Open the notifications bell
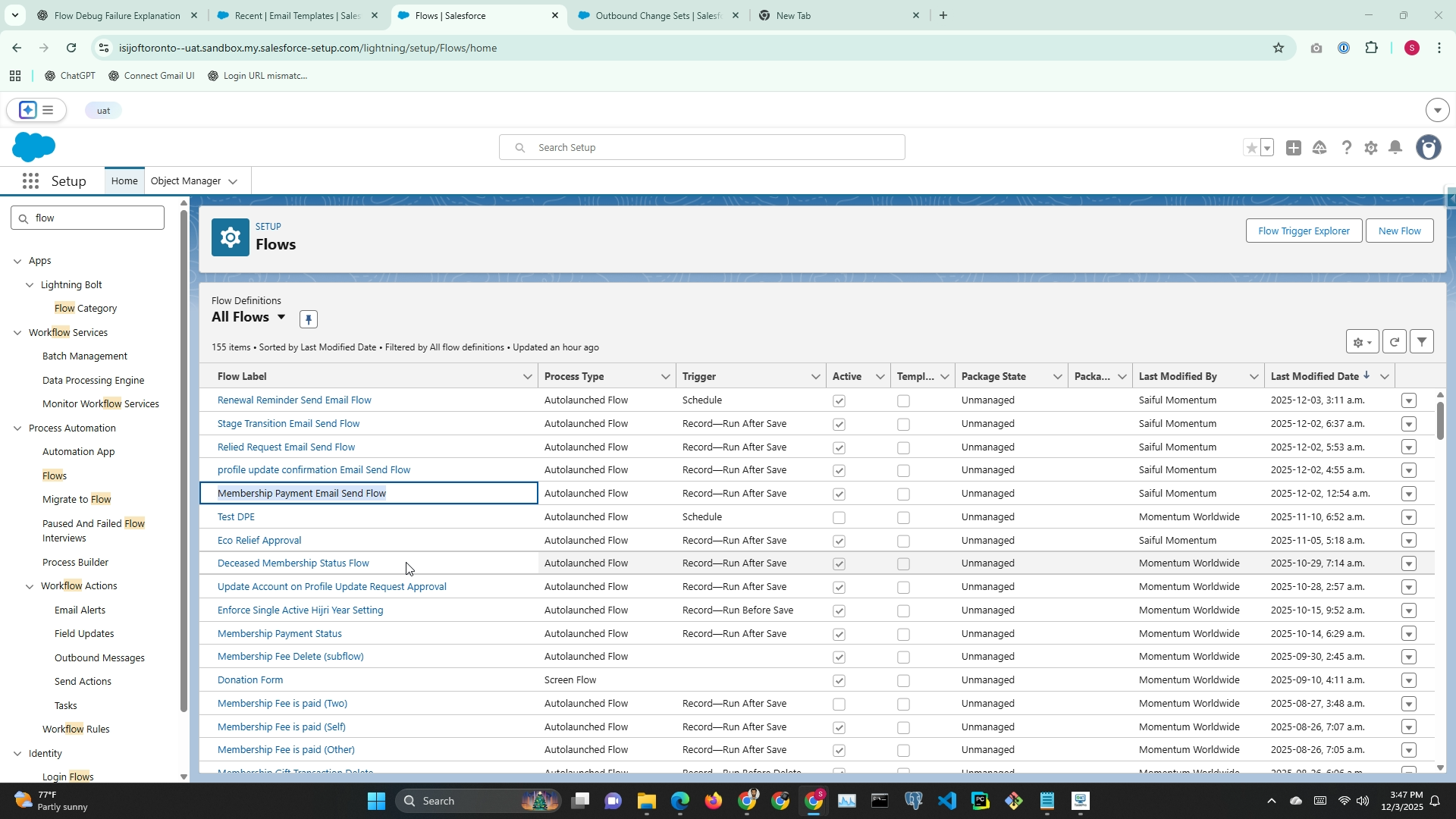The width and height of the screenshot is (1456, 819). point(1395,148)
